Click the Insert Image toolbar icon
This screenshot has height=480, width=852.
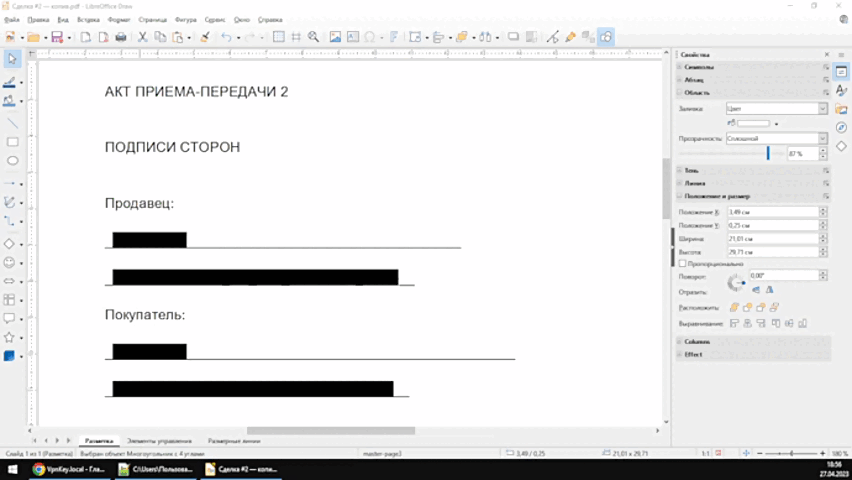tap(335, 37)
